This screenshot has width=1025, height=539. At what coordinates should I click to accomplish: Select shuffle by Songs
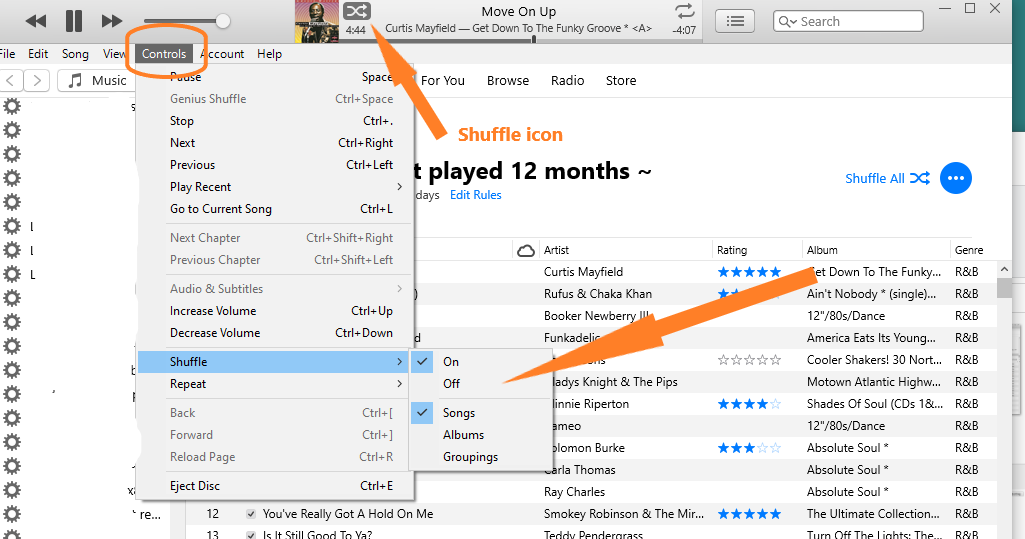point(480,413)
